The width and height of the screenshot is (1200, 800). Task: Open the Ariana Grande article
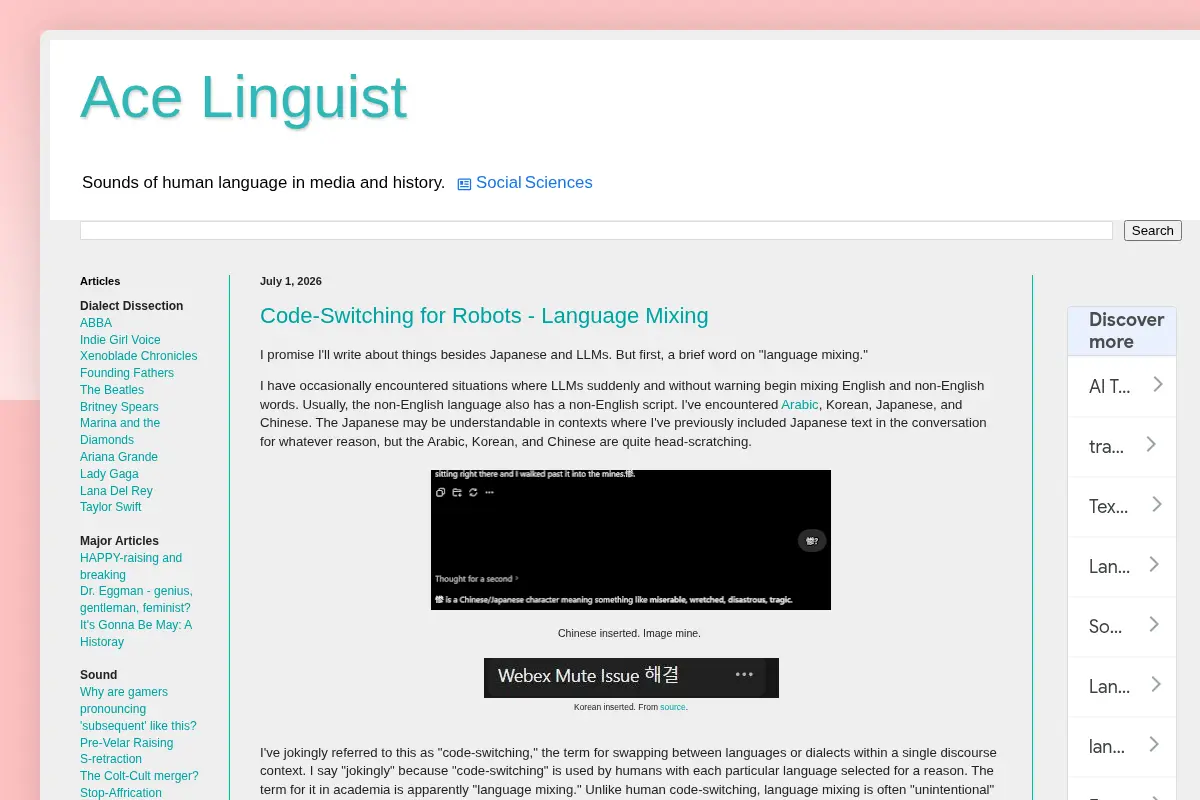(119, 457)
